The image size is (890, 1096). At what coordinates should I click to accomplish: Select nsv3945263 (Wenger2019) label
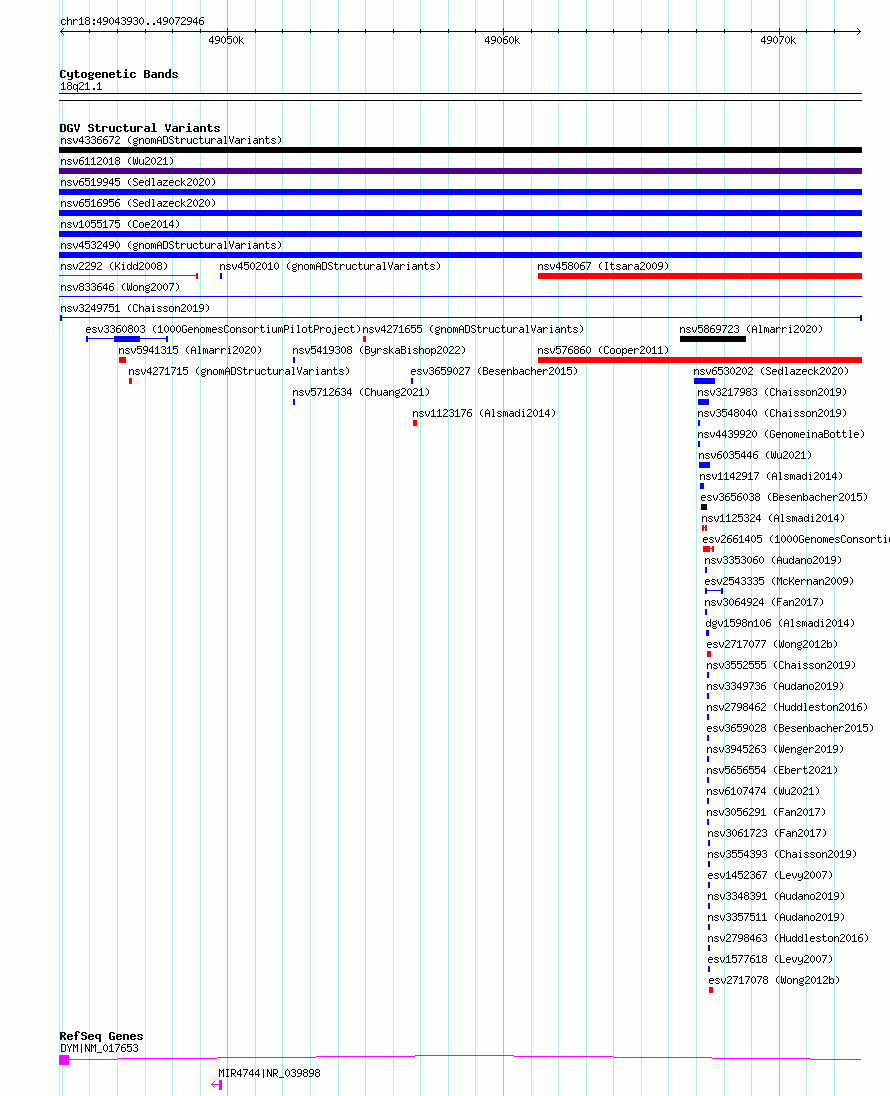pos(775,749)
